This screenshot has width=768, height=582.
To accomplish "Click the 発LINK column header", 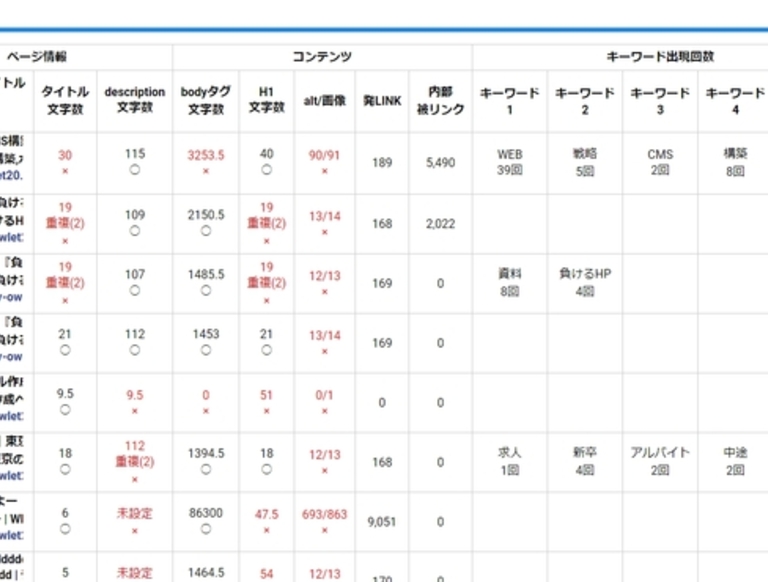I will point(382,101).
